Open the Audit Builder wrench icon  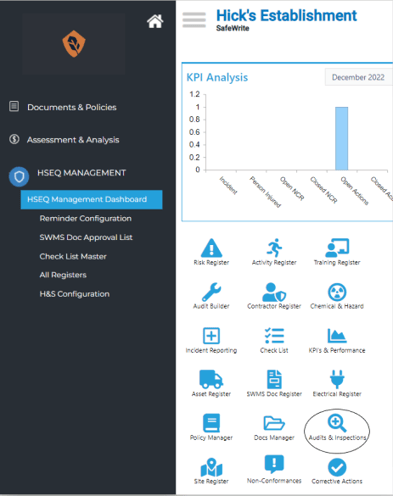pyautogui.click(x=211, y=292)
